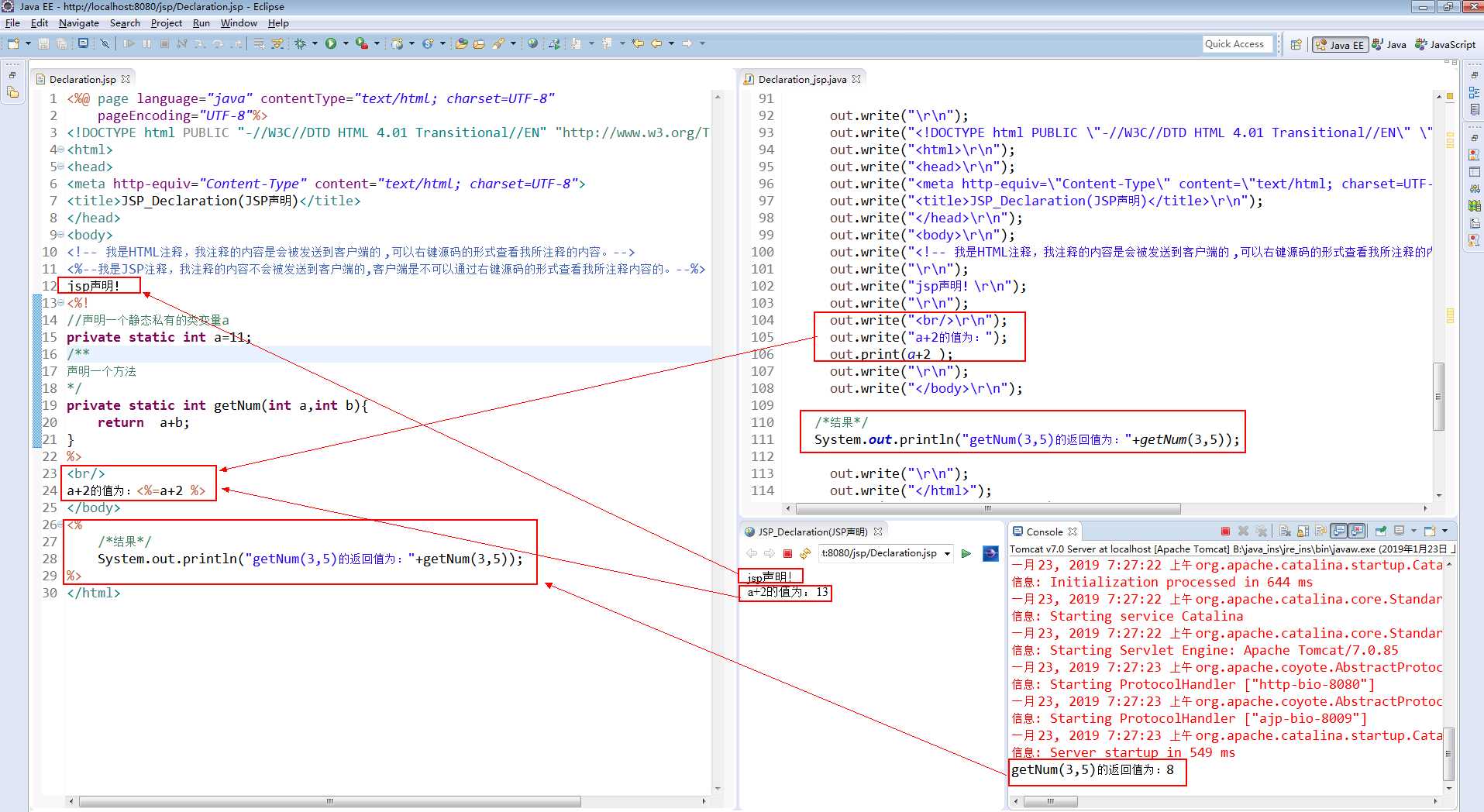Select the Declaration_jsp.java editor tab
Screen dimensions: 1484x812
802,79
